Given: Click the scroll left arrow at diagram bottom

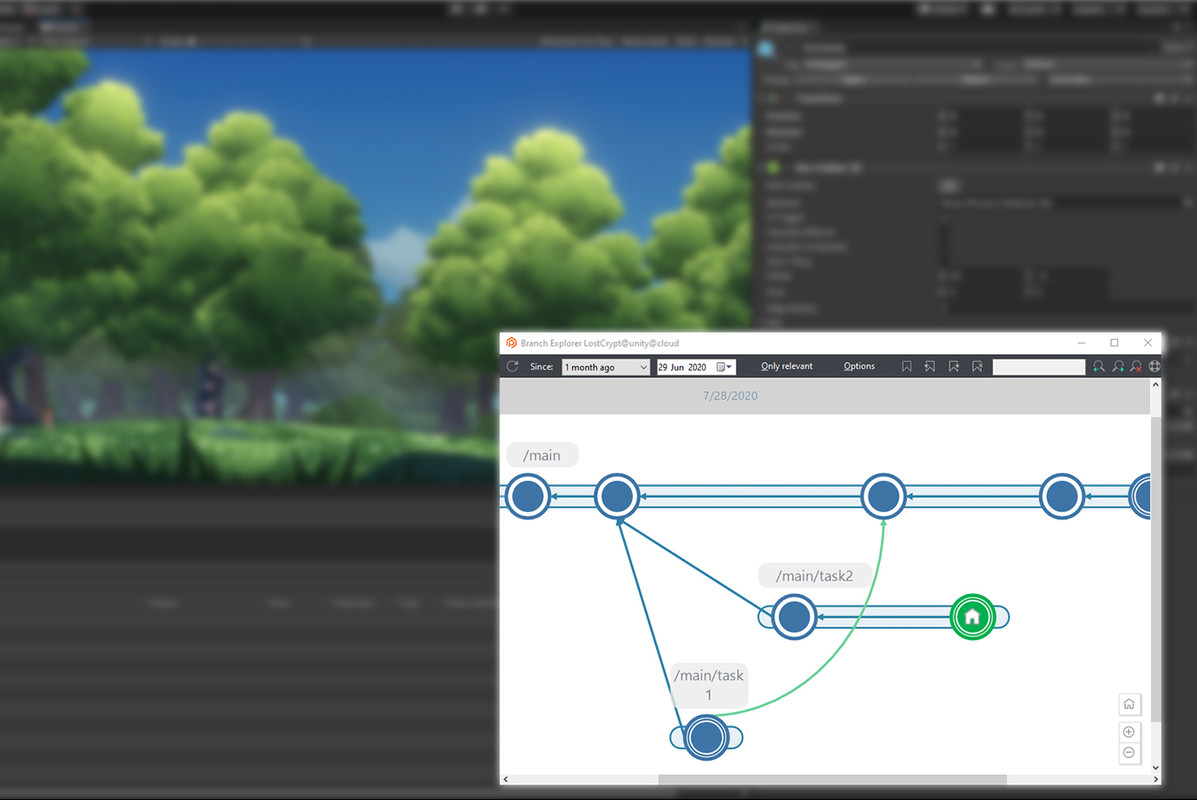Looking at the screenshot, I should tap(505, 779).
